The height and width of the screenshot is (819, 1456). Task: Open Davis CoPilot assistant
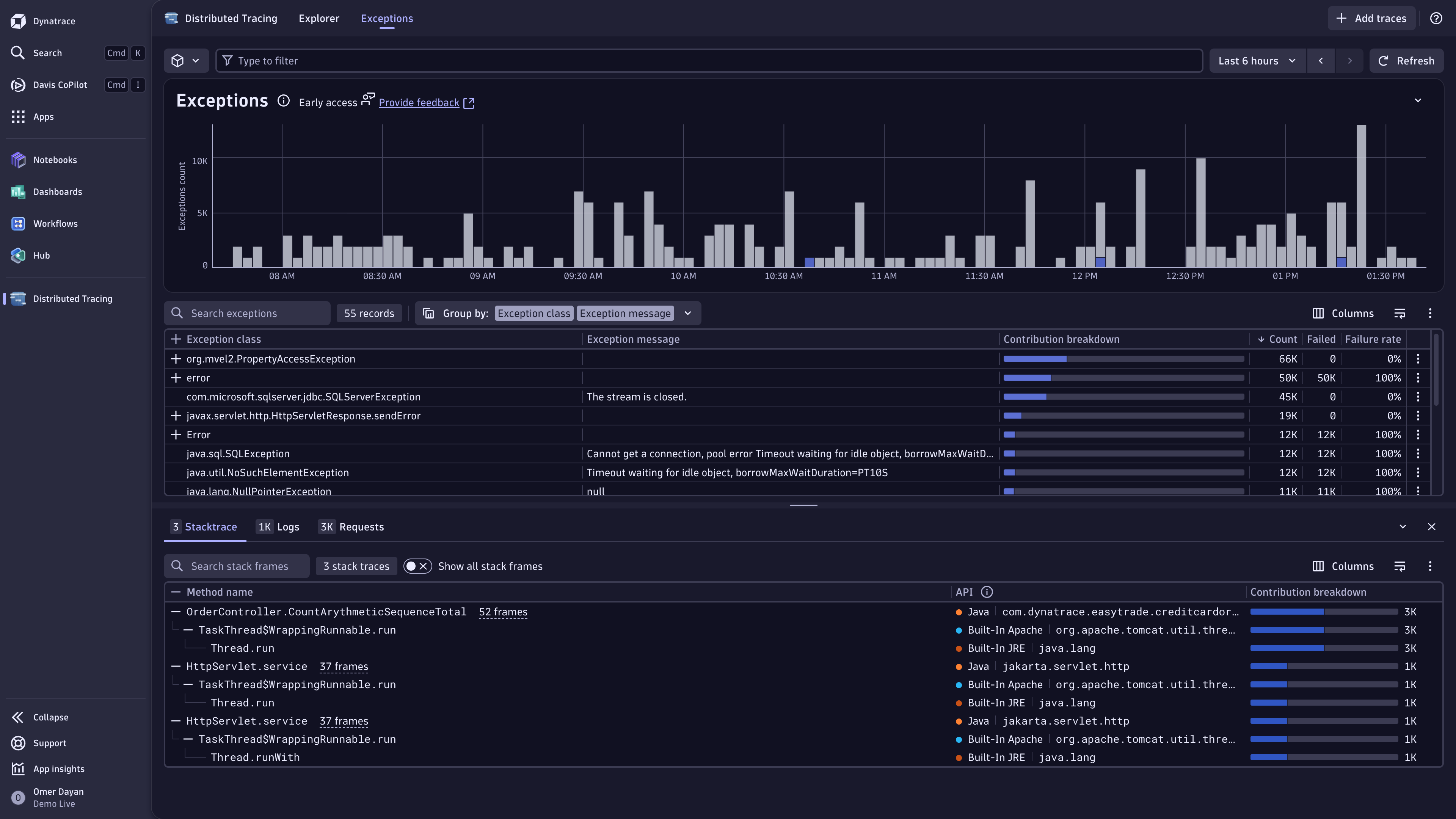[60, 85]
